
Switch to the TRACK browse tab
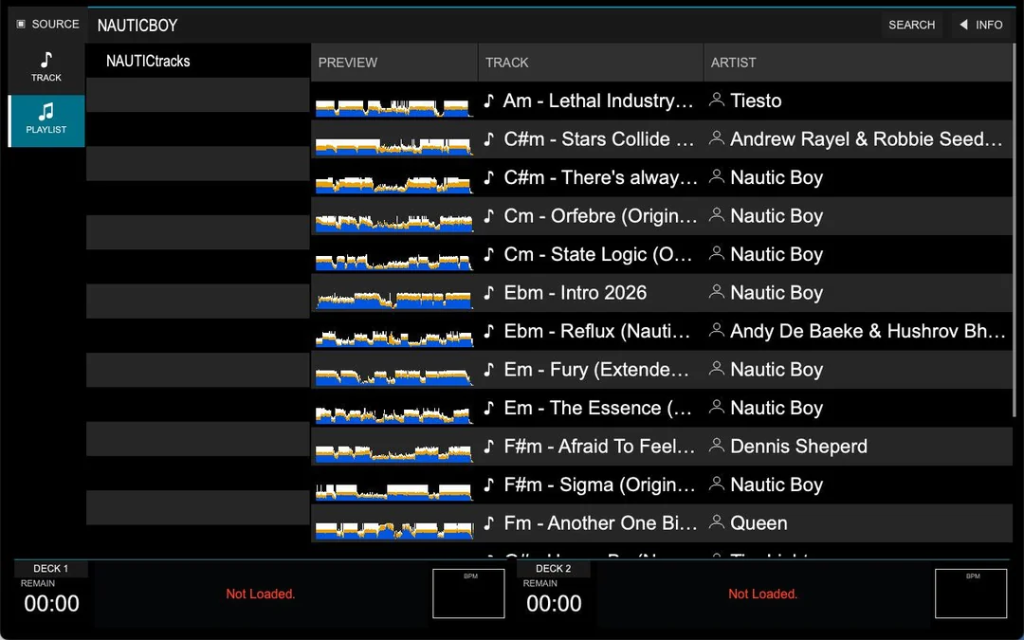pyautogui.click(x=46, y=67)
